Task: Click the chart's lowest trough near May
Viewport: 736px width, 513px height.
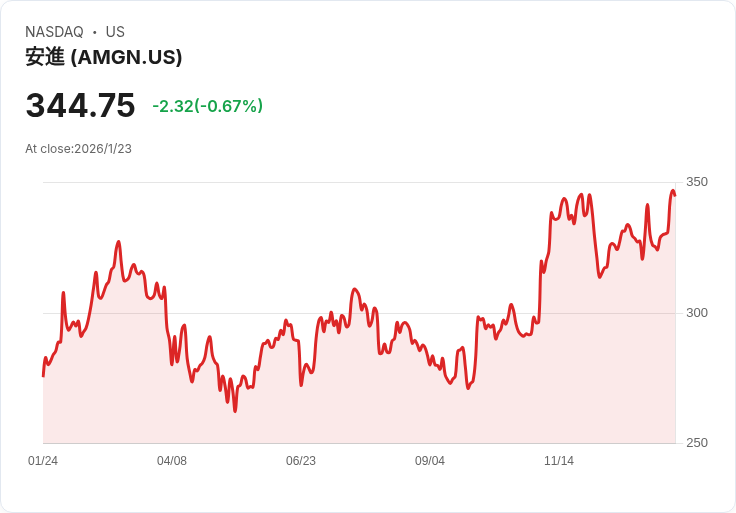Action: coord(235,411)
